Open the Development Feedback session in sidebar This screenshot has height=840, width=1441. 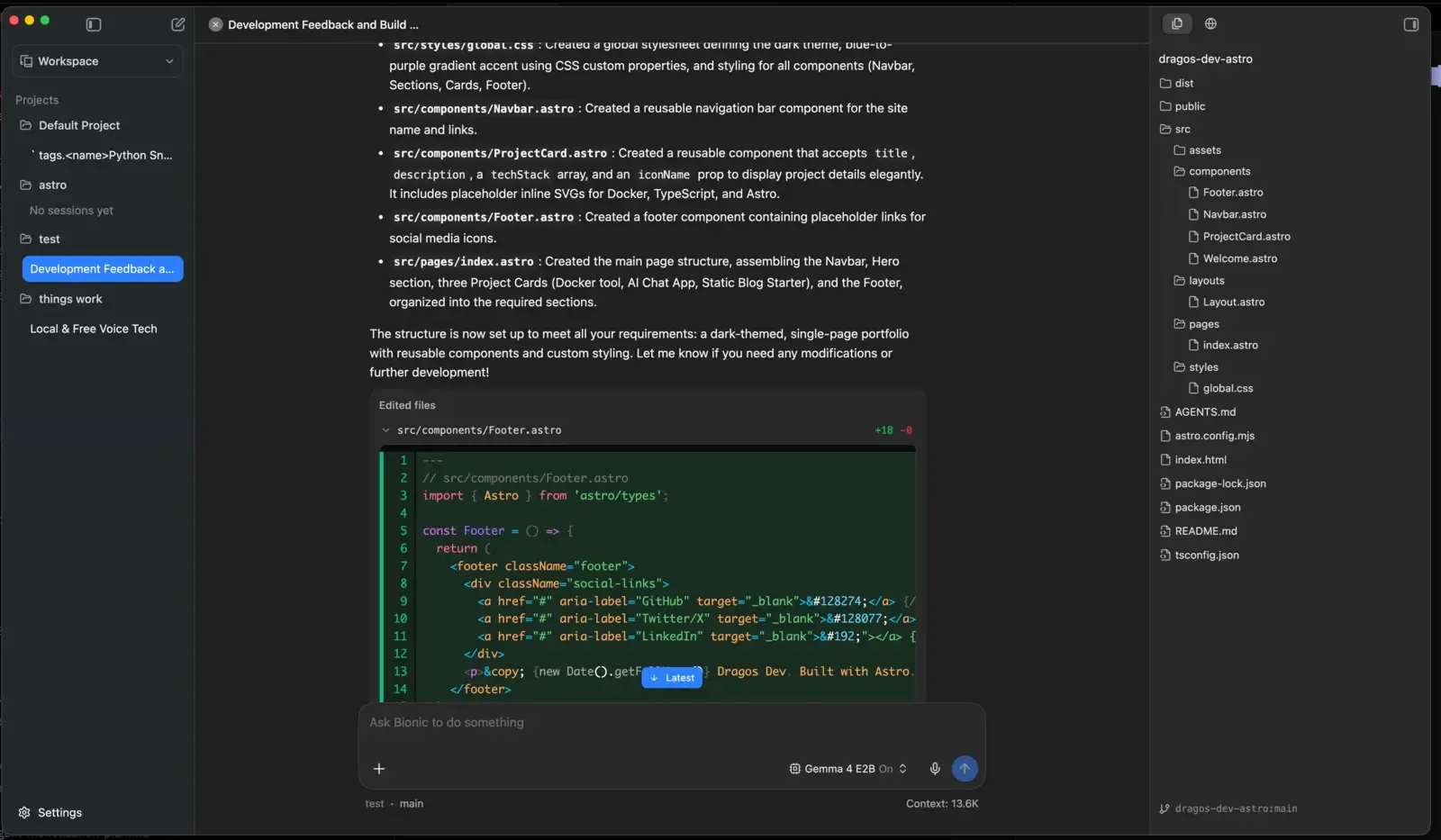click(x=103, y=268)
